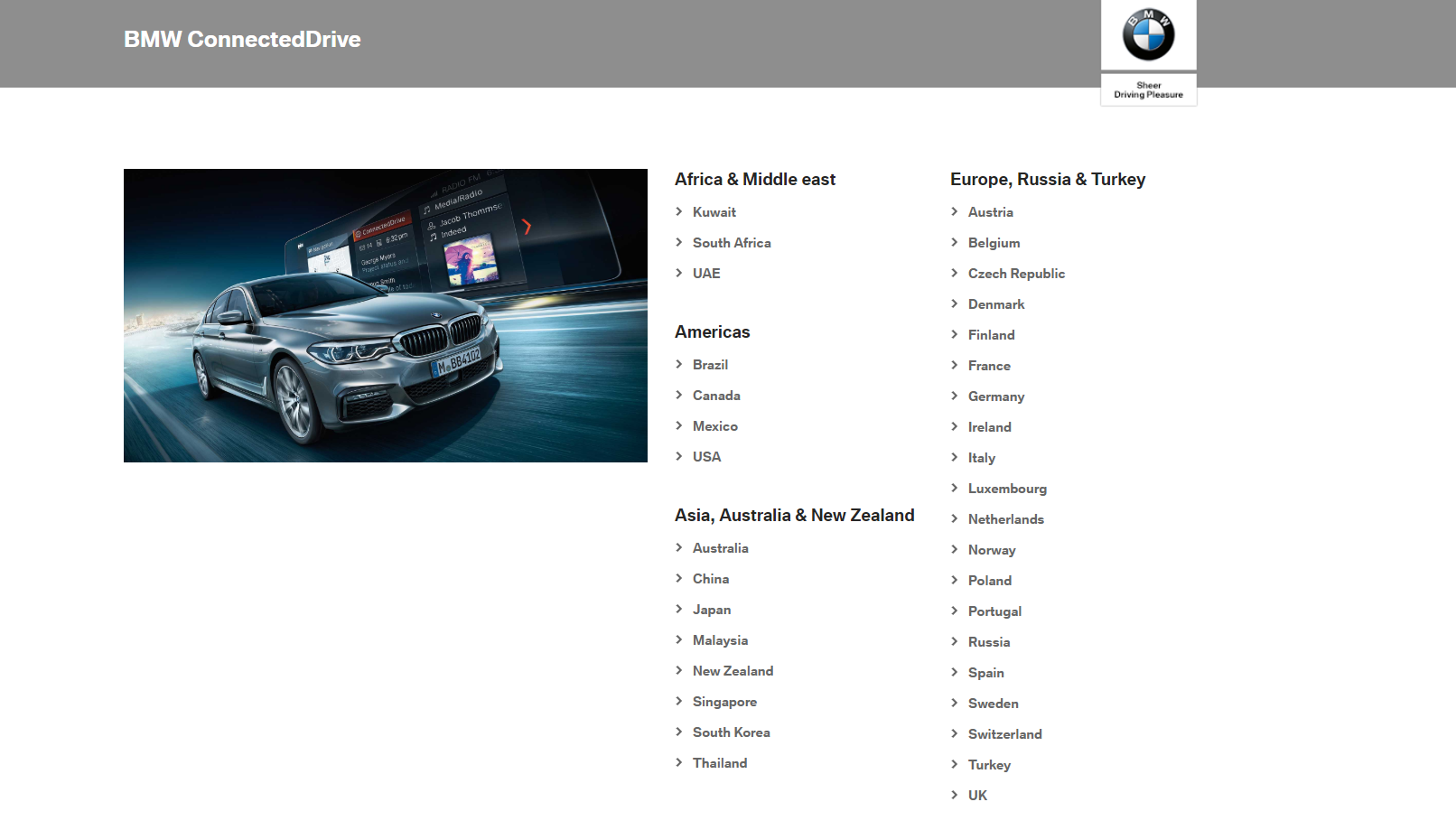Select the Sweden country link

click(x=994, y=704)
